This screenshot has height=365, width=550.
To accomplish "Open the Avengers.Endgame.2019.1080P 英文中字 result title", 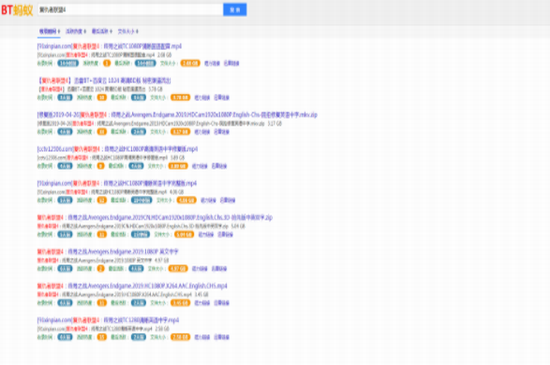I will (x=108, y=252).
